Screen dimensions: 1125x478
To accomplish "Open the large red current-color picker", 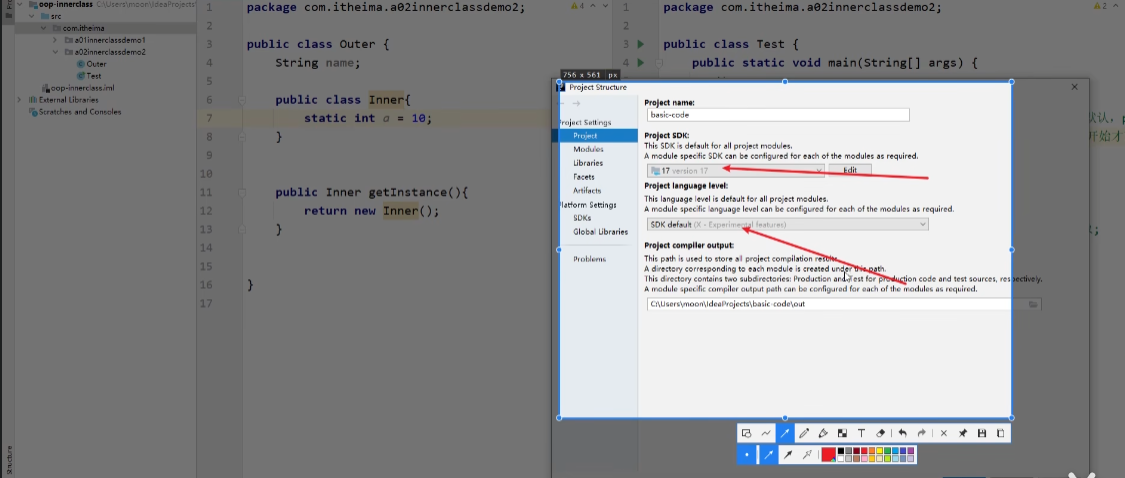I will [829, 454].
